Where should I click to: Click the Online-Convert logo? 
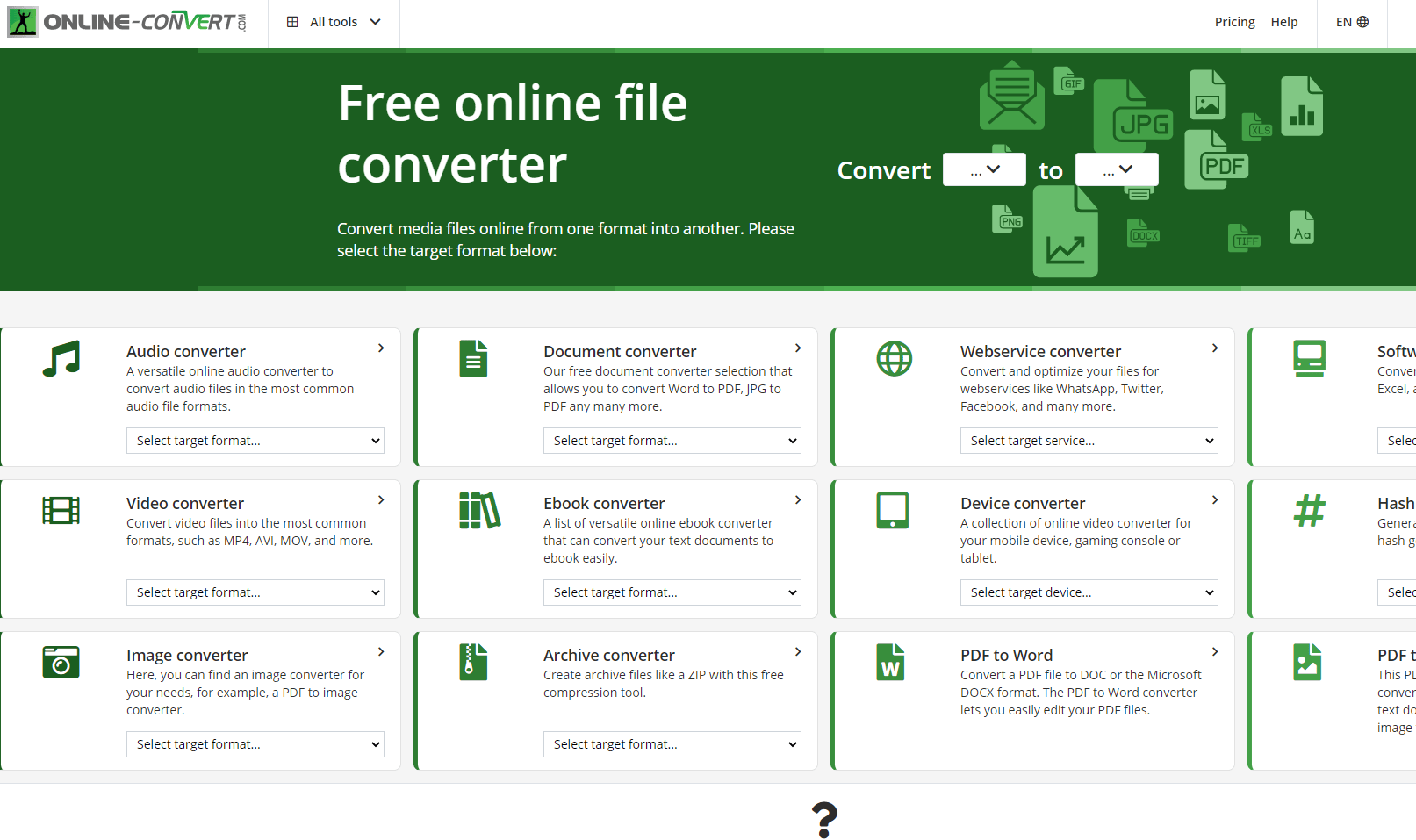click(x=127, y=22)
